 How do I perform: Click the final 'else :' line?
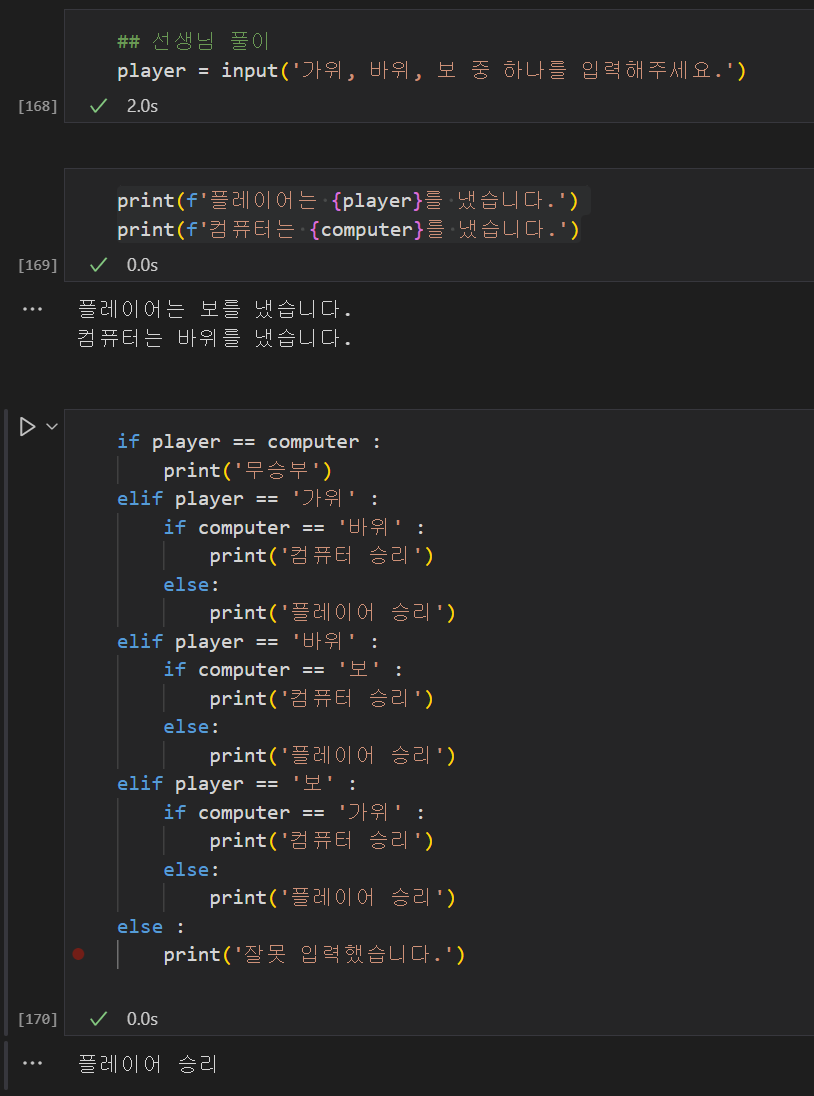(151, 927)
